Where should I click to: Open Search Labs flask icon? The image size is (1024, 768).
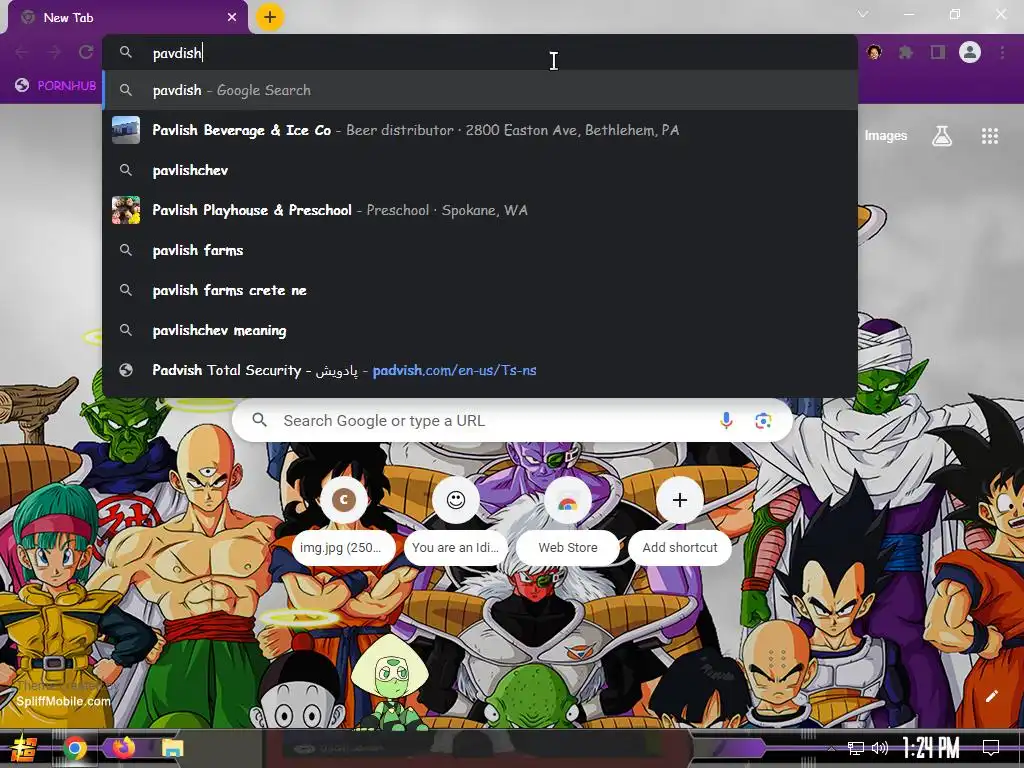(942, 136)
